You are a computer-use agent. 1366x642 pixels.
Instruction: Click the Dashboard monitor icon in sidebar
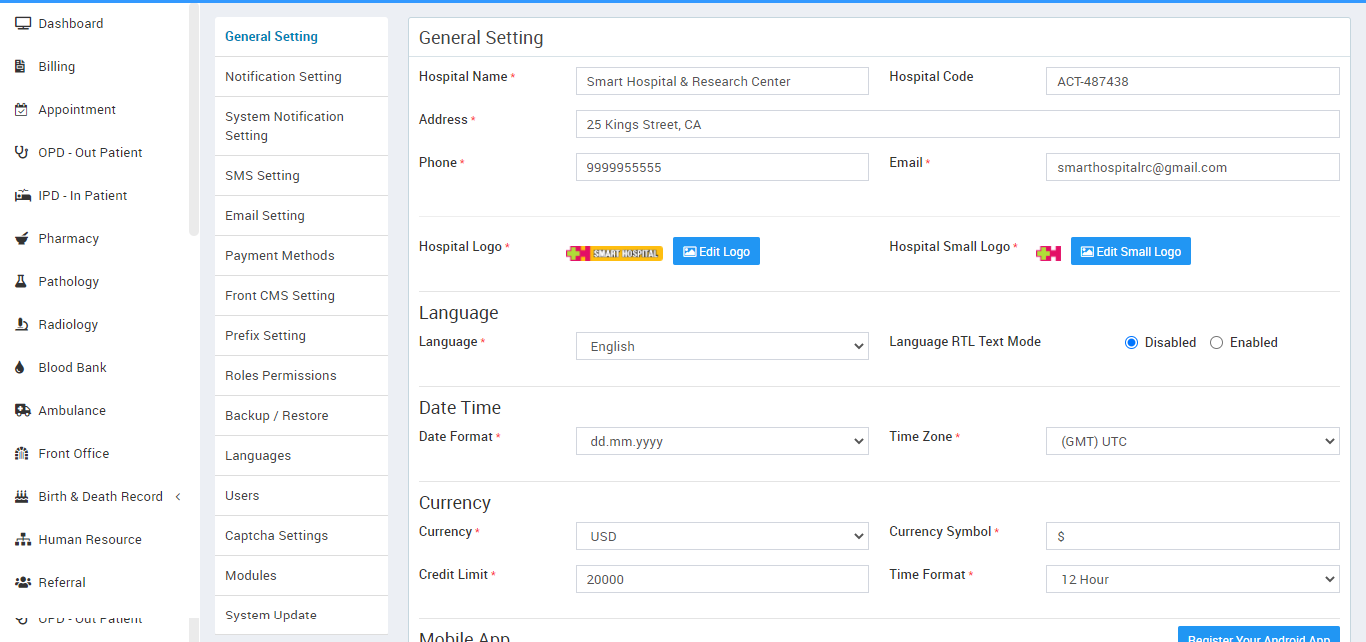tap(22, 24)
